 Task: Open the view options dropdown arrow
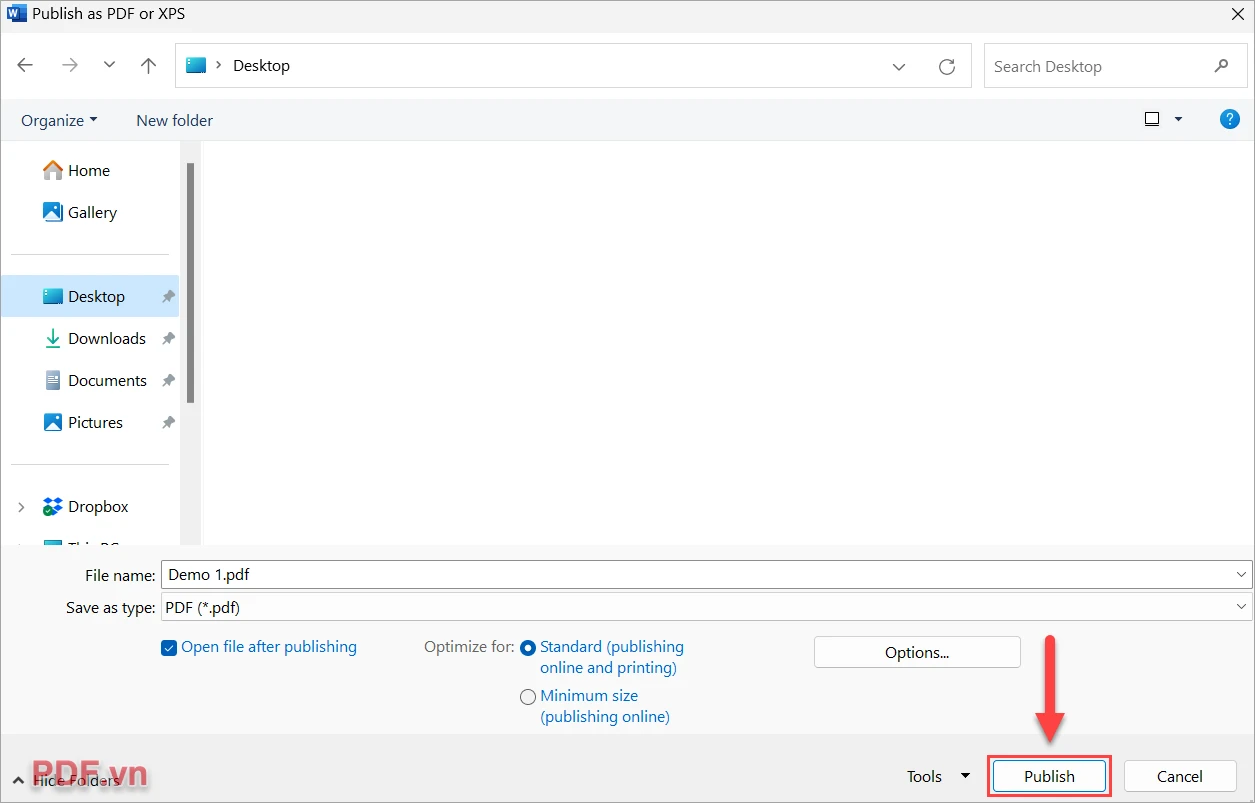[x=1178, y=119]
